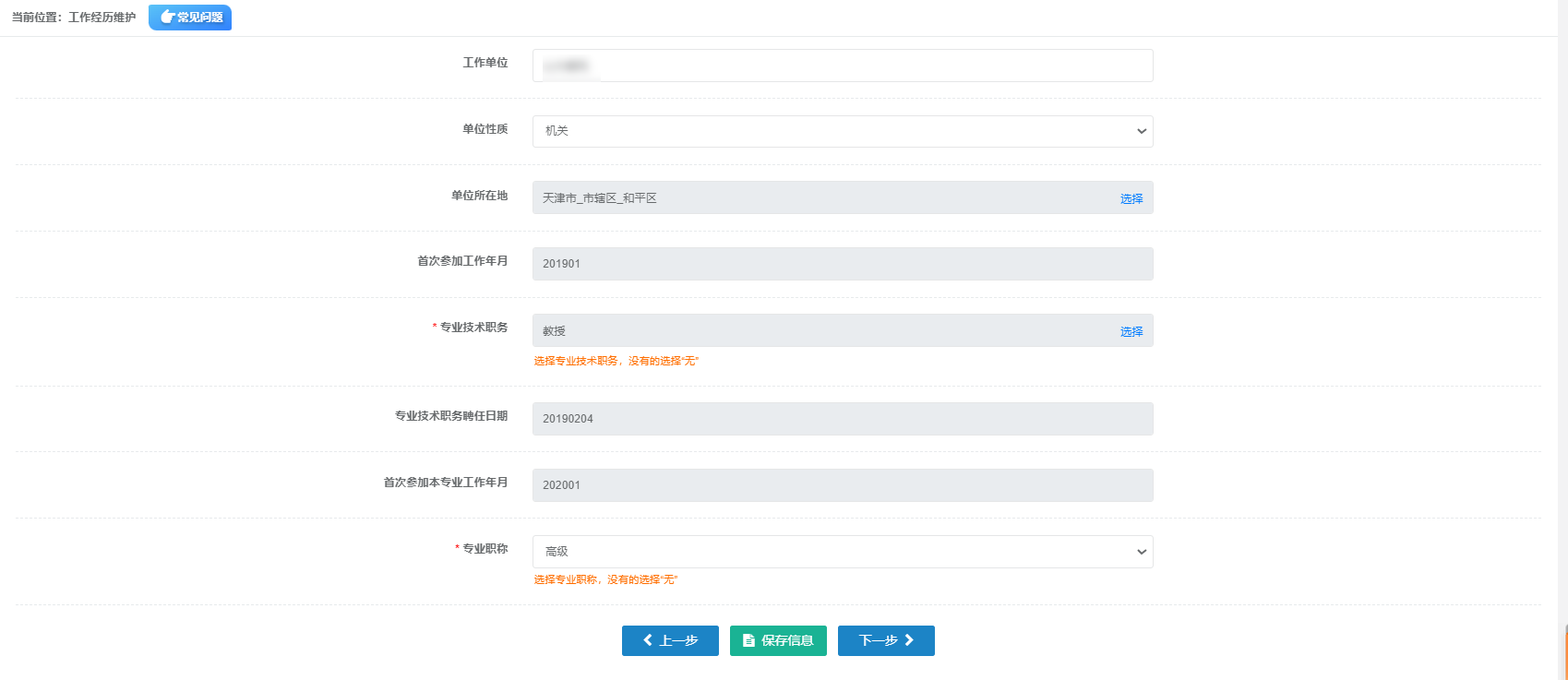The image size is (1568, 680).
Task: Expand the 单位性质 dropdown arrow
Action: click(1142, 131)
